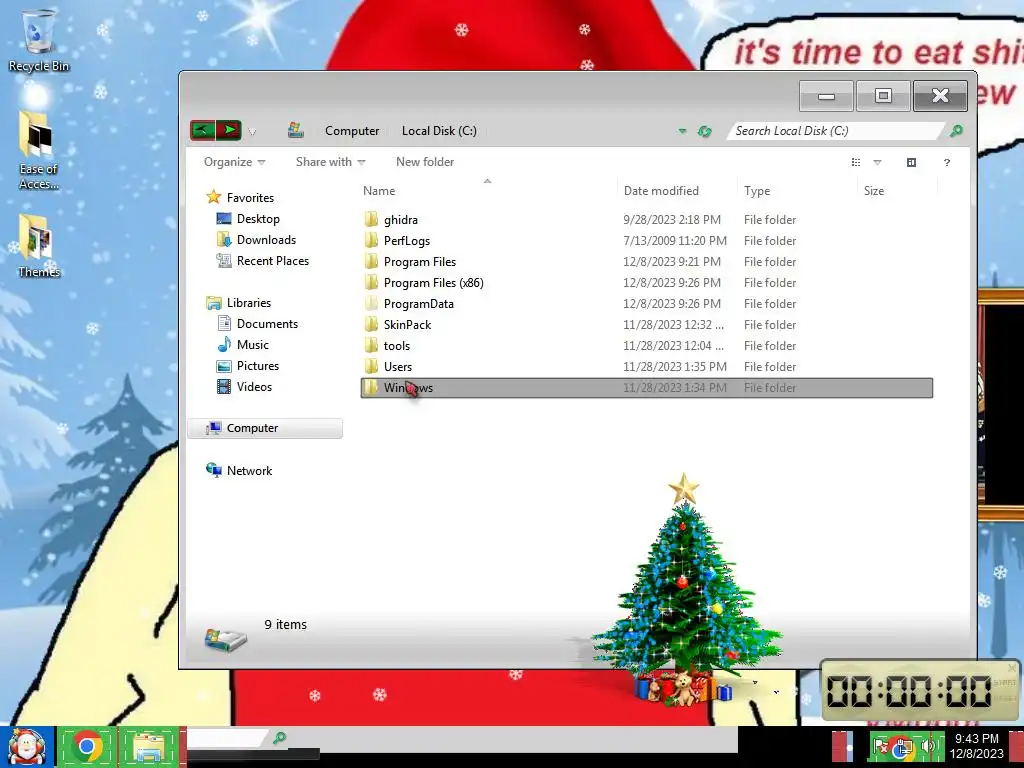Launch Chrome from the taskbar
1024x768 pixels.
pos(88,746)
